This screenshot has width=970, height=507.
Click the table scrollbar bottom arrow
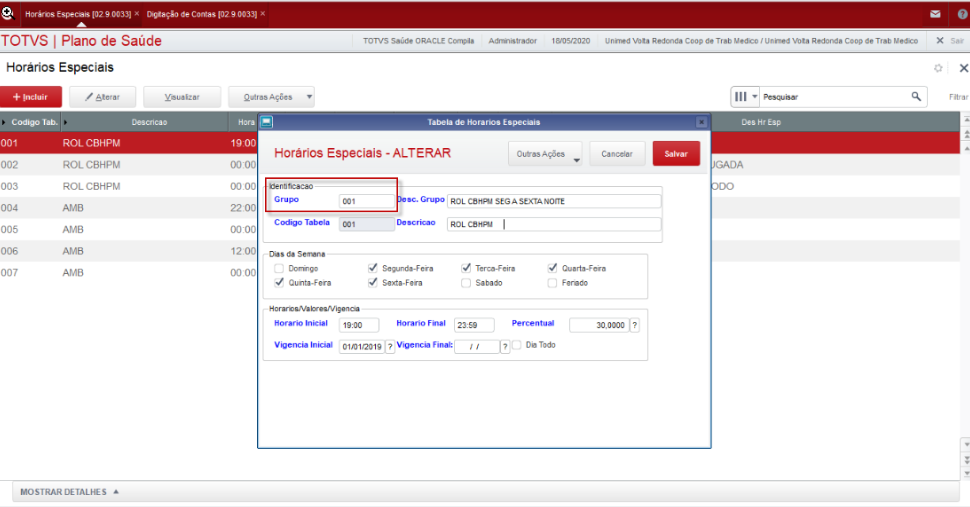pyautogui.click(x=966, y=475)
